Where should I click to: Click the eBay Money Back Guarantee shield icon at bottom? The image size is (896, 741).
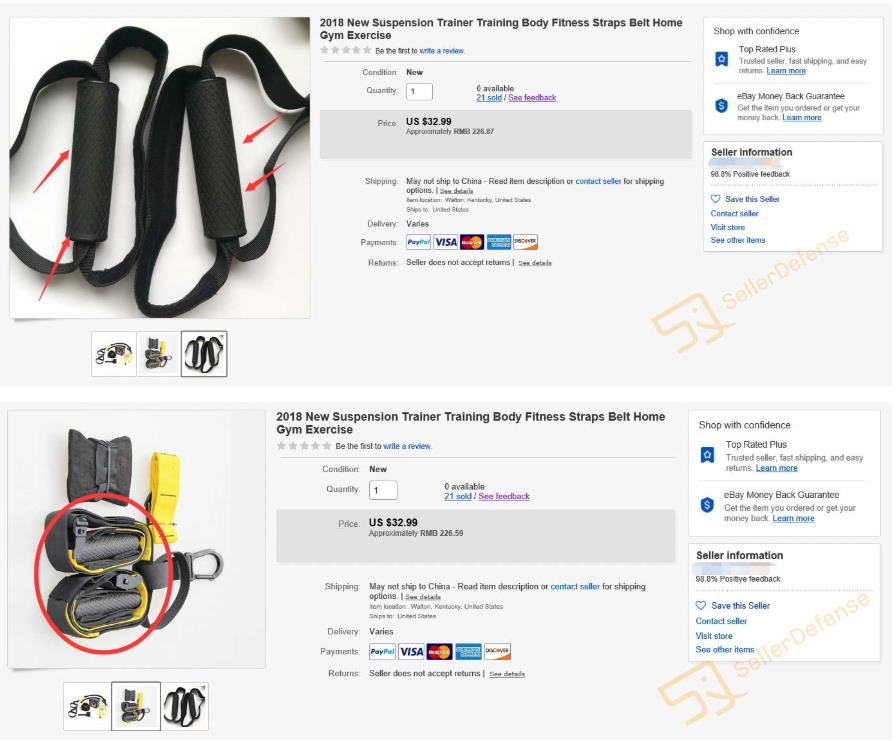707,505
